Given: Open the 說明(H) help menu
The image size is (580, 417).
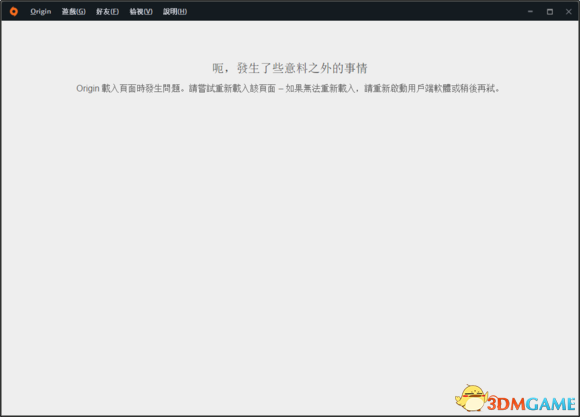Looking at the screenshot, I should coord(175,11).
